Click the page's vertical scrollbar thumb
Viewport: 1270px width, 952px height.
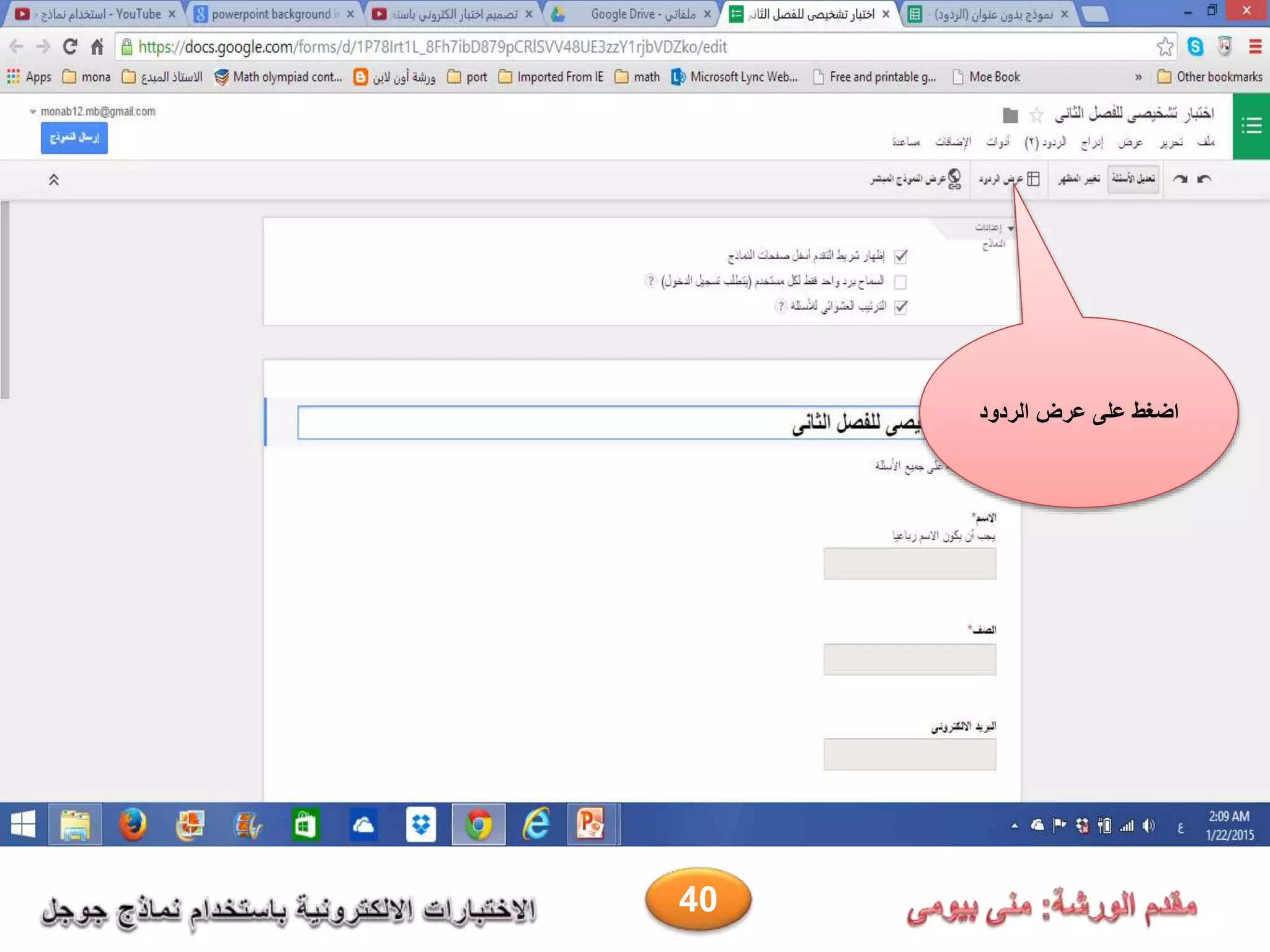(5, 300)
